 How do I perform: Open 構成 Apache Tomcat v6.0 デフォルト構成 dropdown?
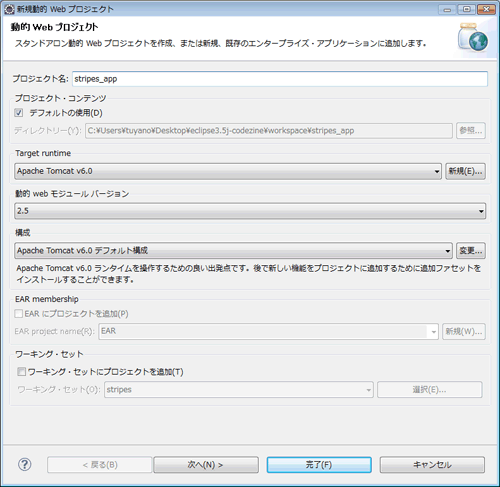(x=233, y=250)
